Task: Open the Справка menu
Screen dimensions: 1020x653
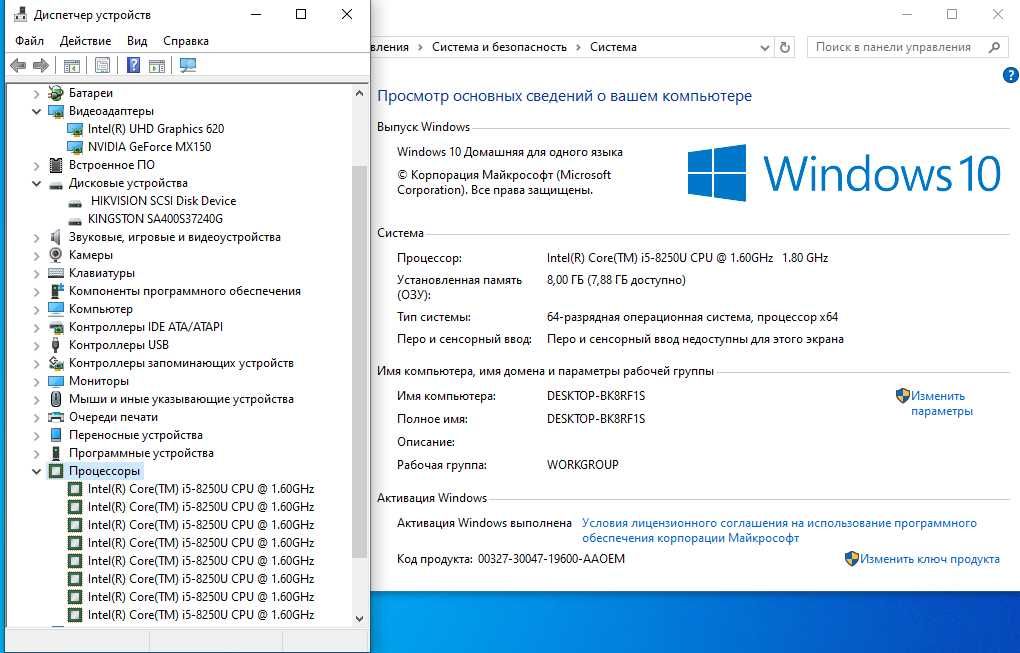Action: (x=186, y=41)
